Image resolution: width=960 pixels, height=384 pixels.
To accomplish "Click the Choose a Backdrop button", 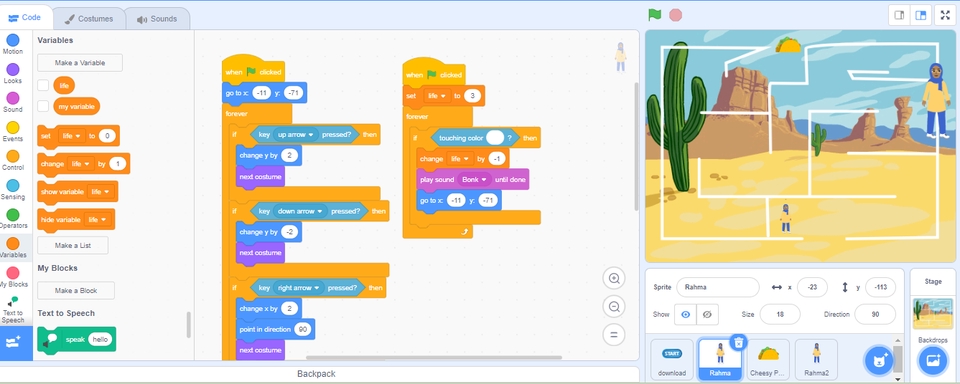I will [932, 360].
